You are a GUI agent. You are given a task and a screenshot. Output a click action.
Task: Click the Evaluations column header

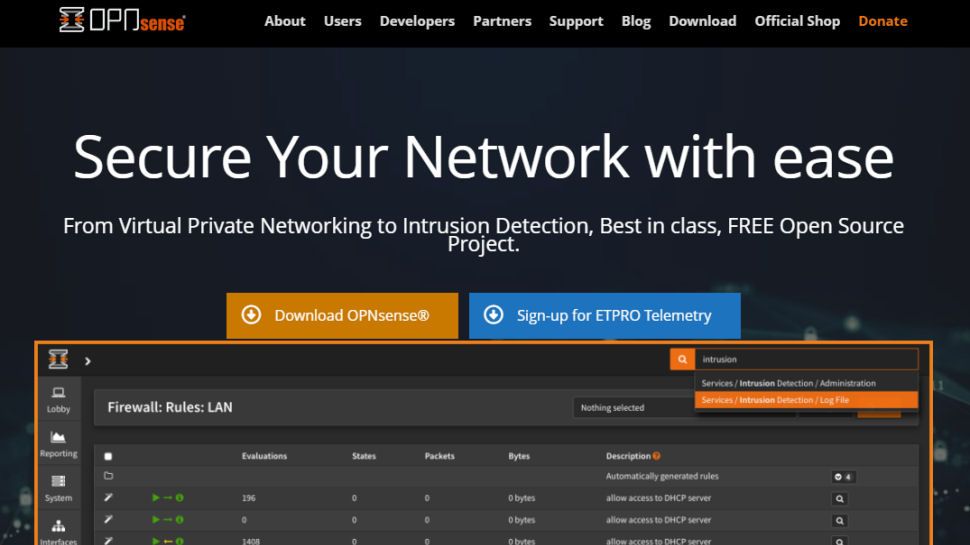click(x=264, y=456)
